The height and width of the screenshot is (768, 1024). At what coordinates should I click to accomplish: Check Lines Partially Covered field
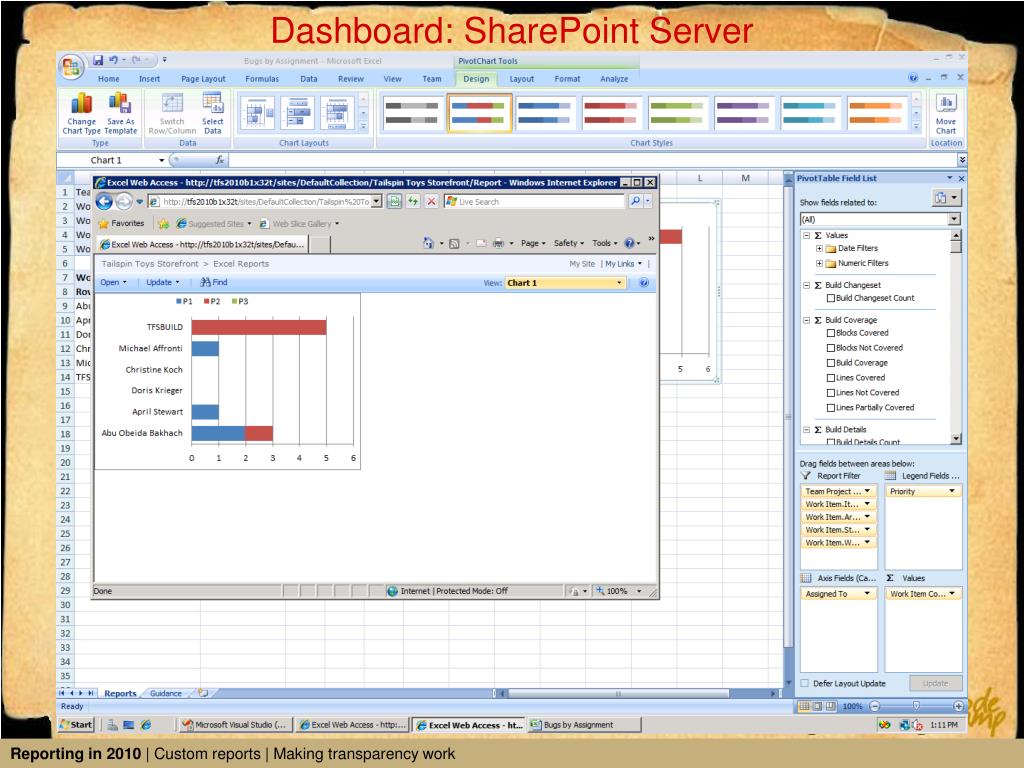pyautogui.click(x=831, y=408)
